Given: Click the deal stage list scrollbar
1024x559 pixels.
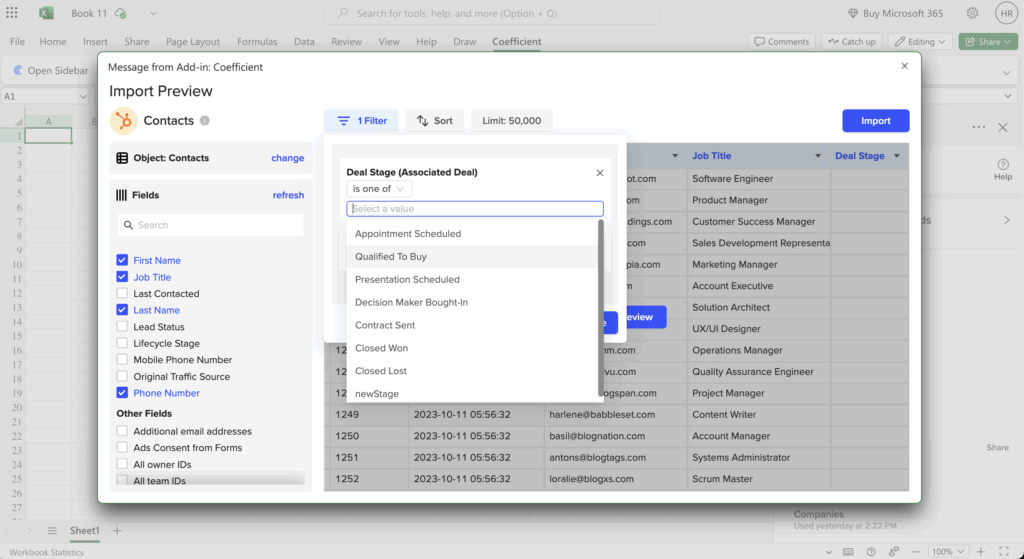Looking at the screenshot, I should point(601,308).
